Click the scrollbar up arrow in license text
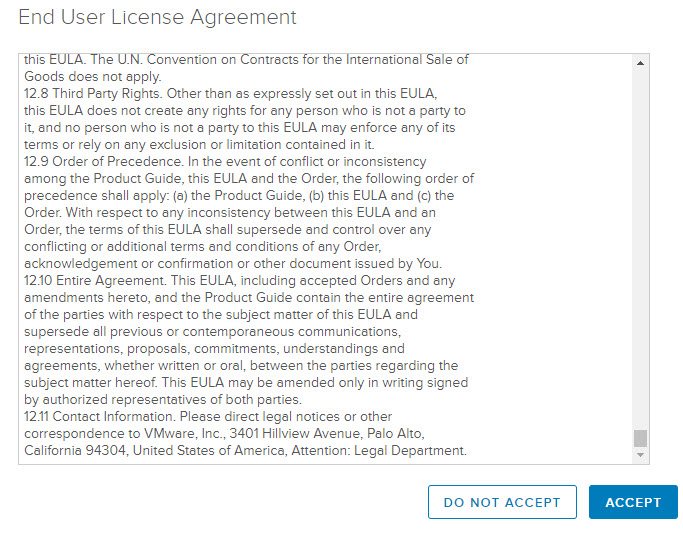The width and height of the screenshot is (683, 537). tap(641, 63)
